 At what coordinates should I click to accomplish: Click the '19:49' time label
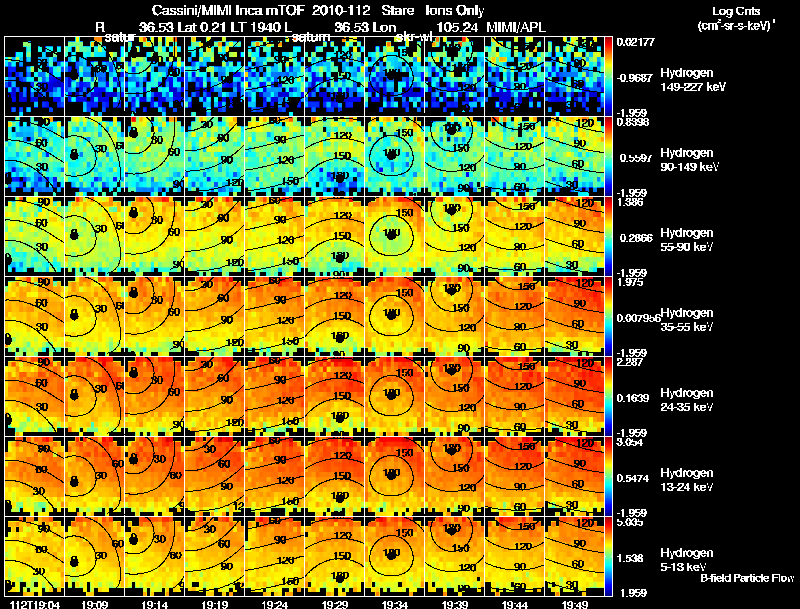pos(575,604)
